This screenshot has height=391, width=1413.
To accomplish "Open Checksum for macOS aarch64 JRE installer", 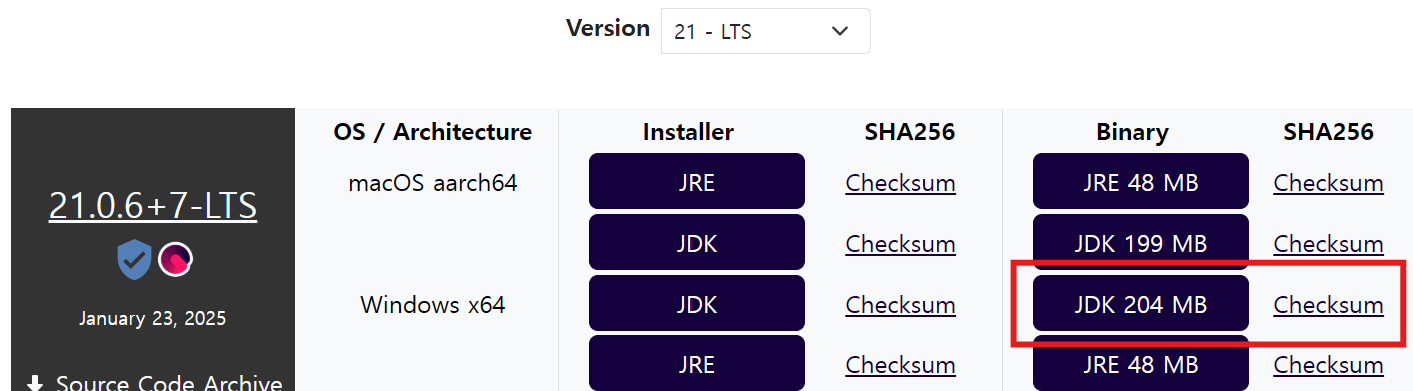I will coord(900,183).
